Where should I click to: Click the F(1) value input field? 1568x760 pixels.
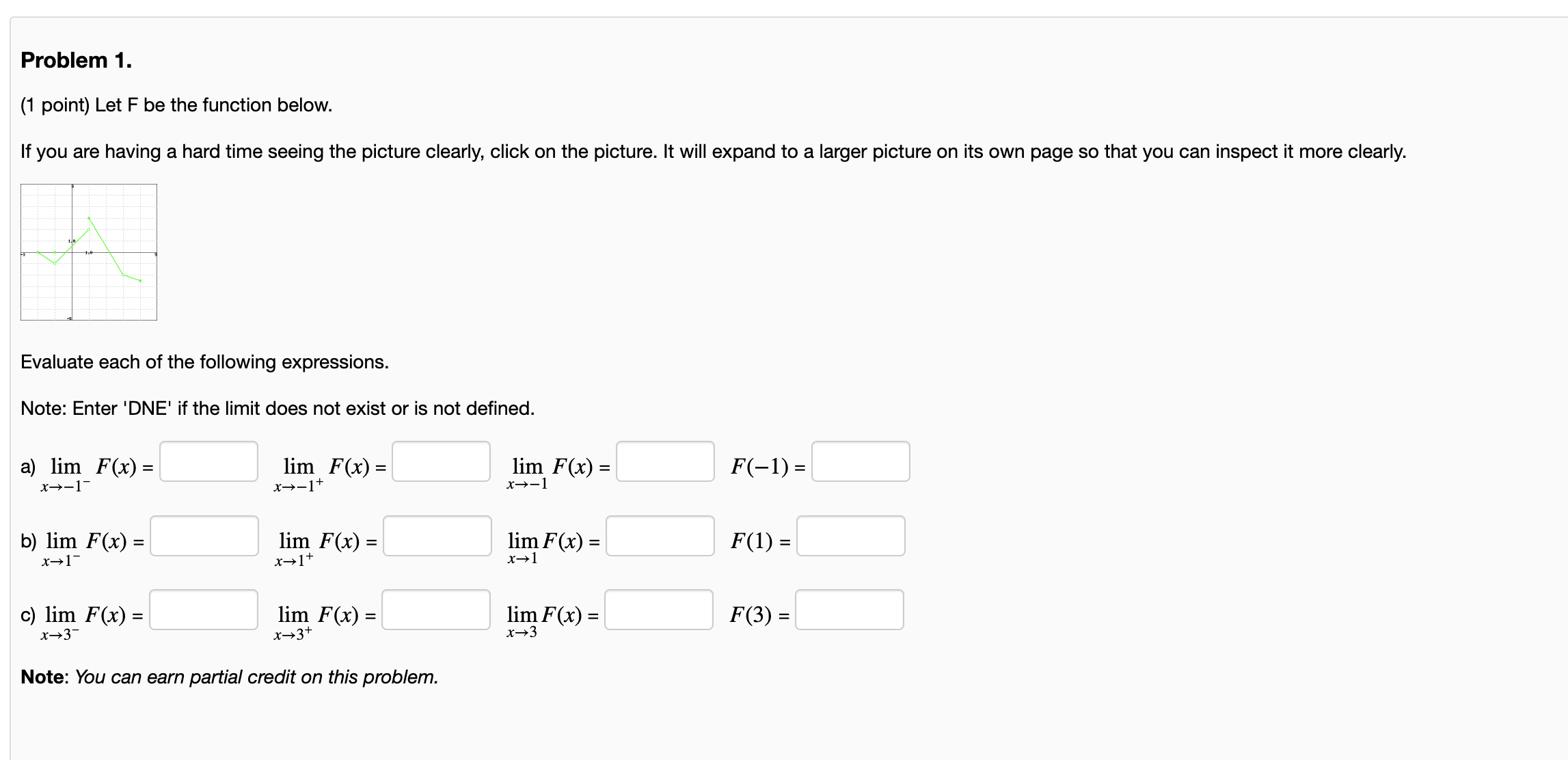pyautogui.click(x=851, y=536)
